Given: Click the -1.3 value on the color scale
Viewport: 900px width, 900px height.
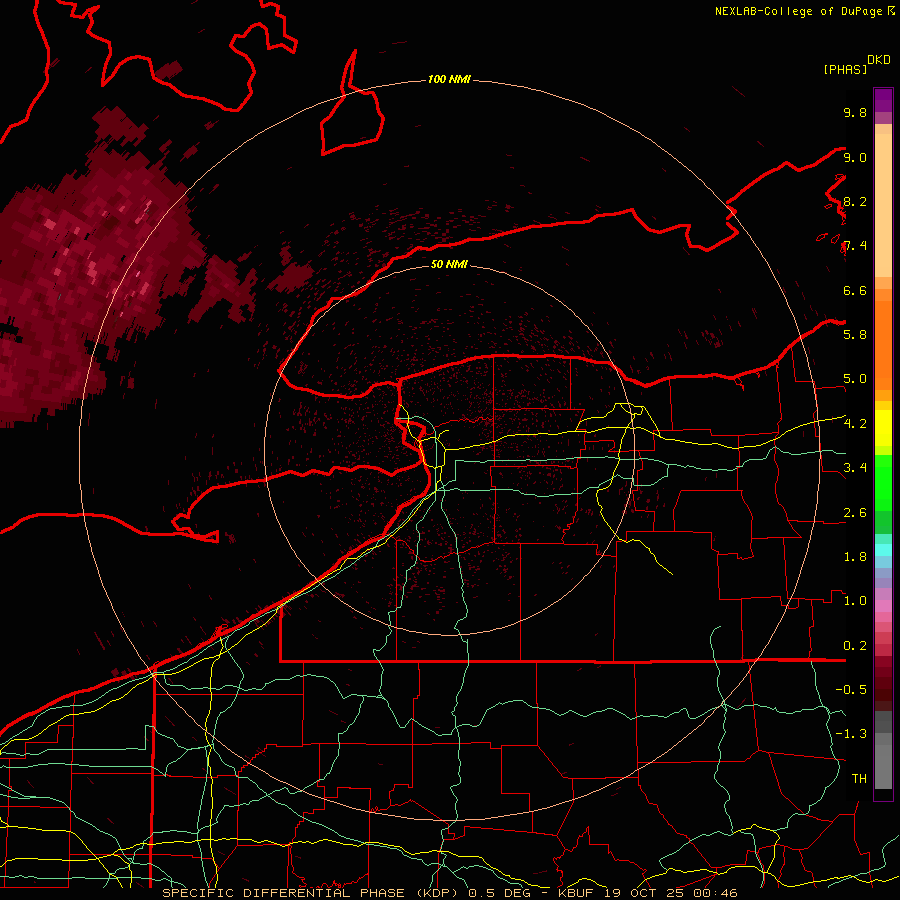Looking at the screenshot, I should pyautogui.click(x=851, y=734).
